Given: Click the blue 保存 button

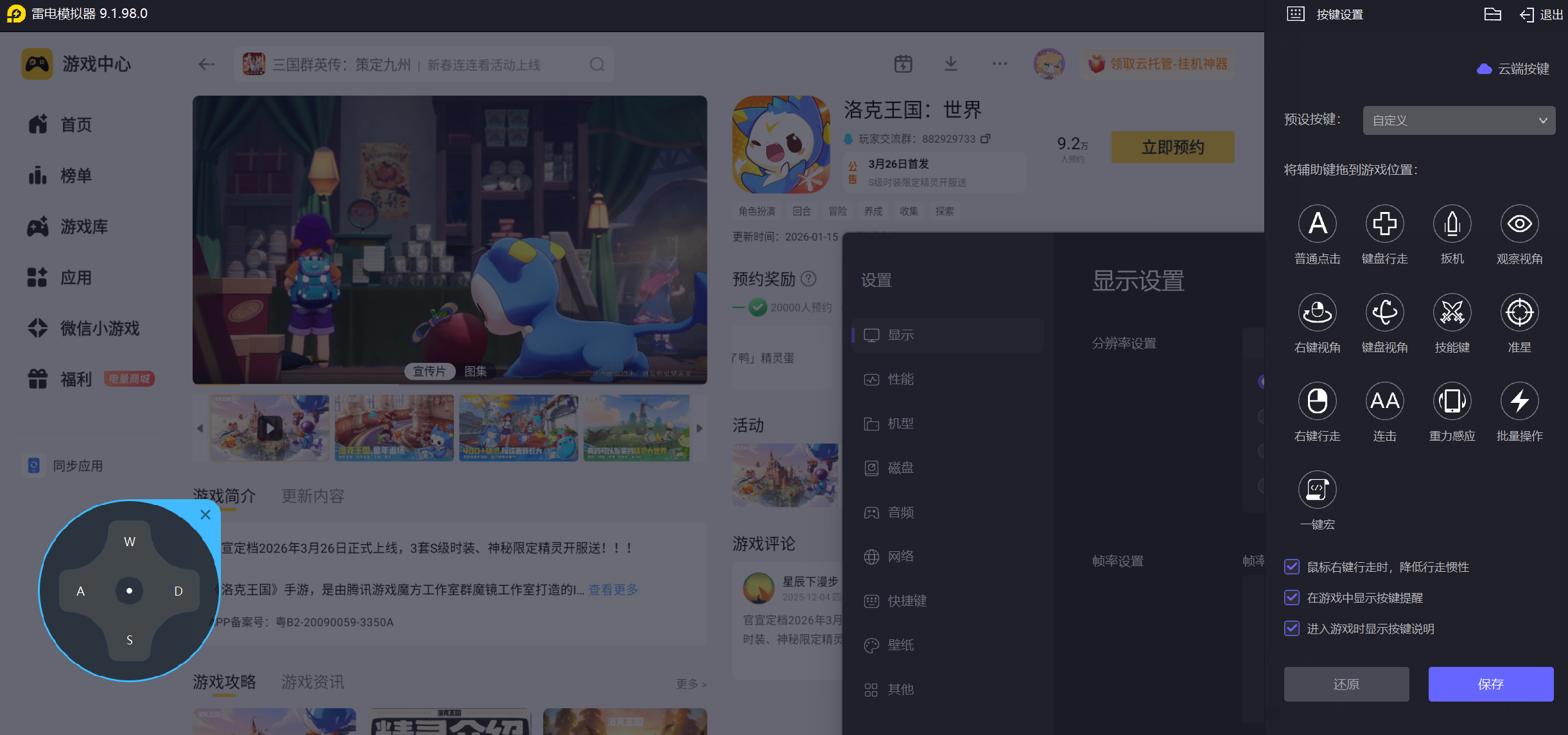Looking at the screenshot, I should pos(1490,684).
